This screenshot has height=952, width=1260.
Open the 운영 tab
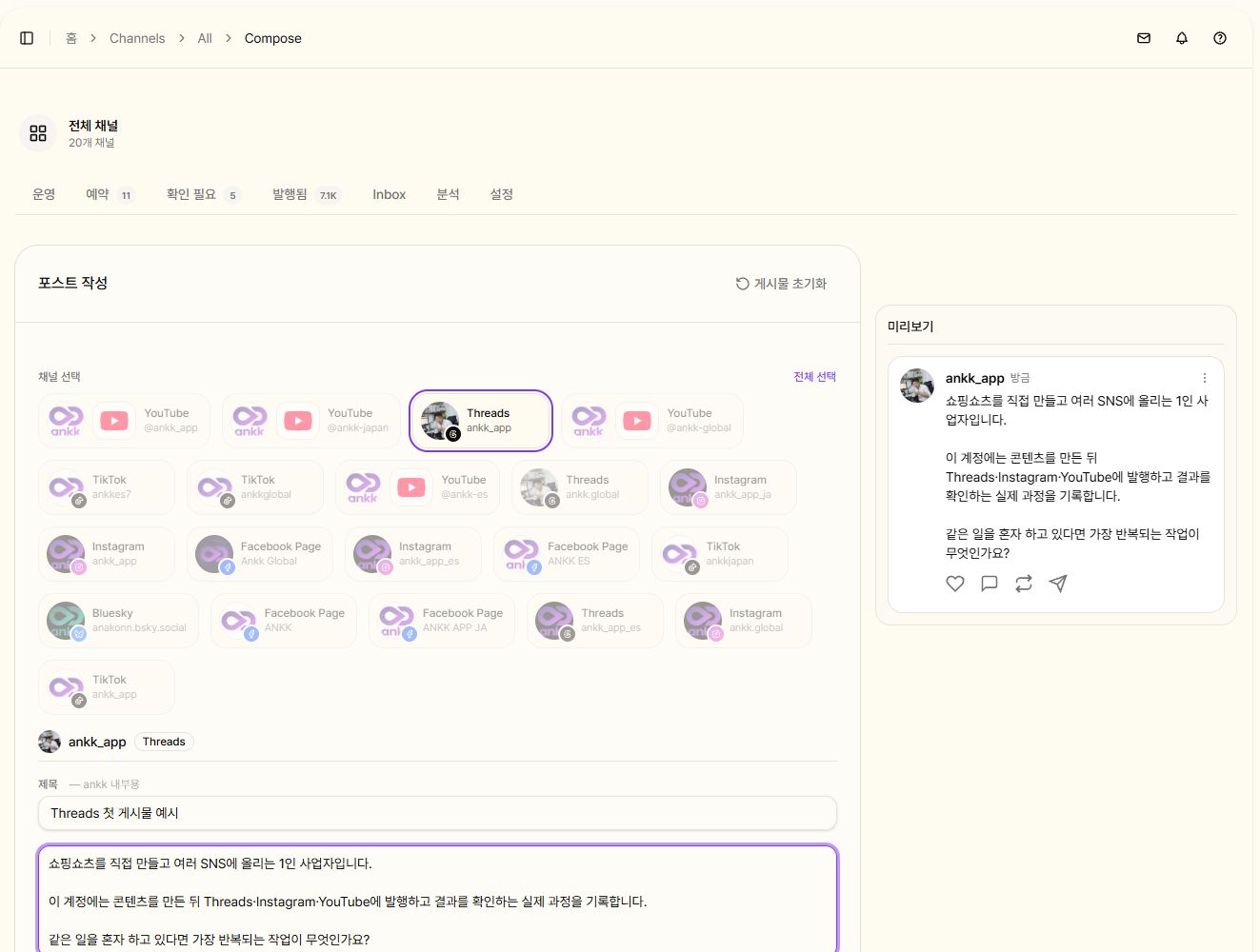tap(44, 194)
